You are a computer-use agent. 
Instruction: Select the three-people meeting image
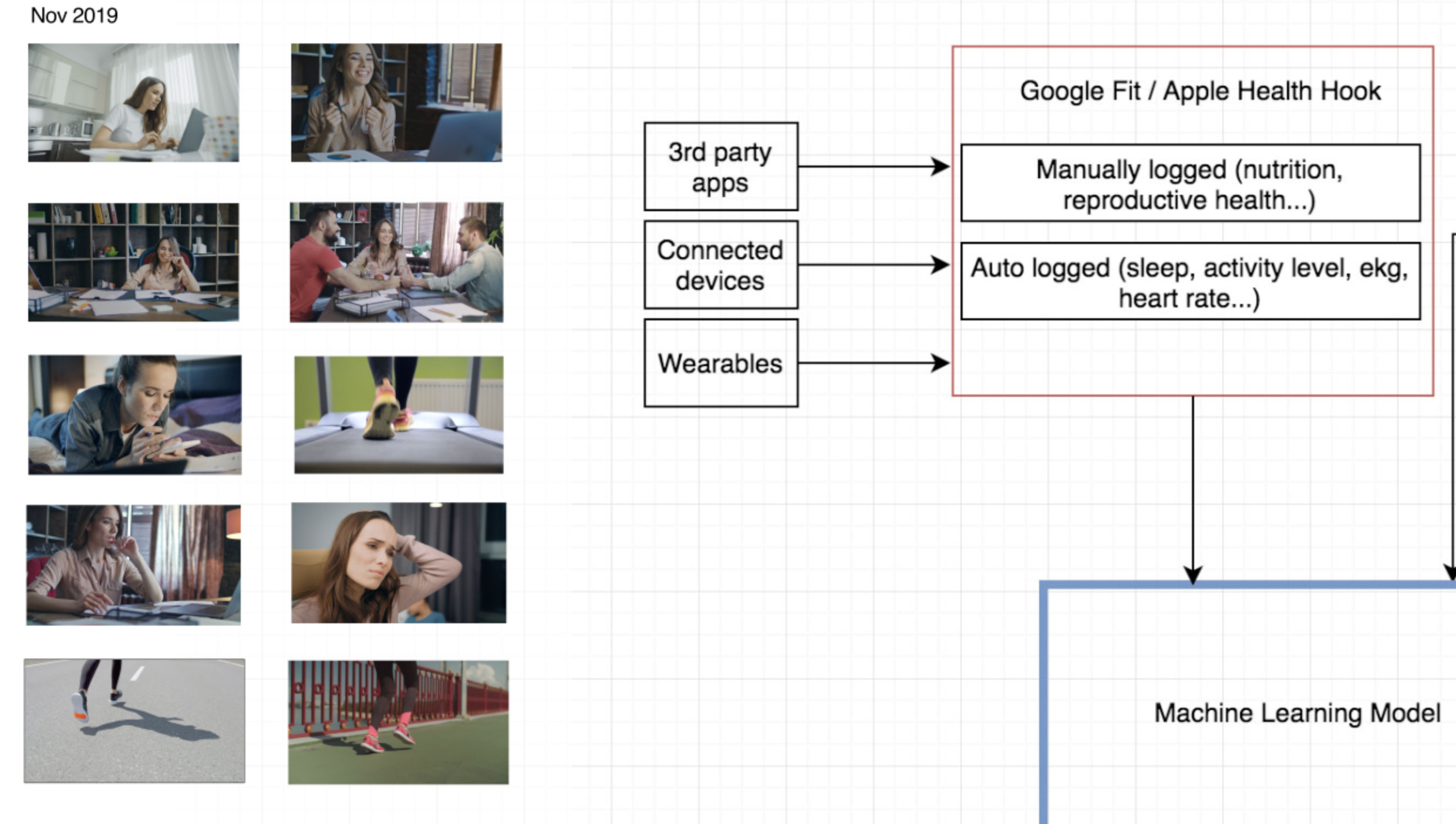point(396,262)
